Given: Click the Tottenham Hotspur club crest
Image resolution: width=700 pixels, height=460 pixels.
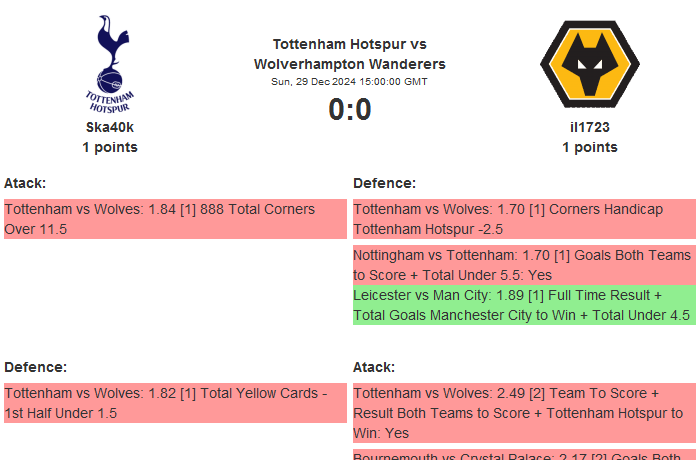Looking at the screenshot, I should click(x=110, y=62).
